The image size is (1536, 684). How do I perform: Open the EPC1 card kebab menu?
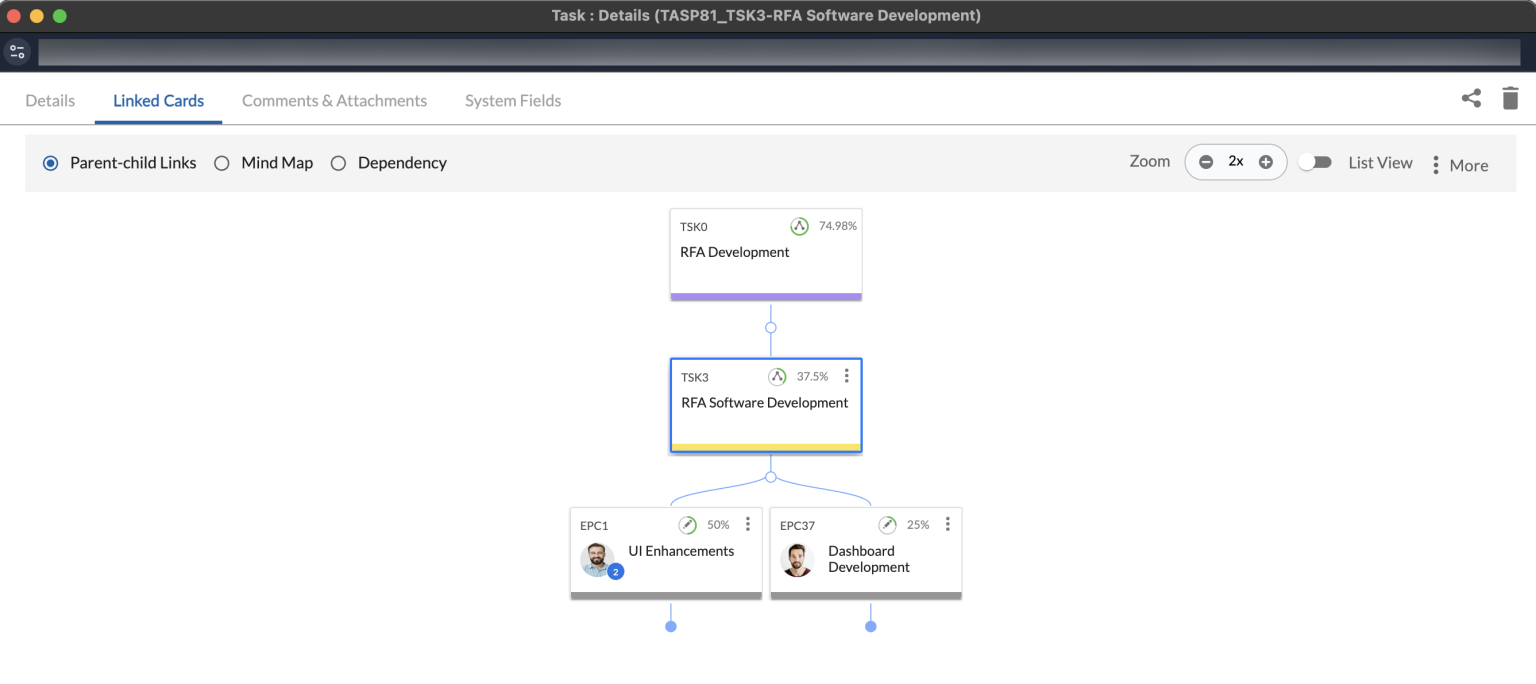(x=748, y=524)
